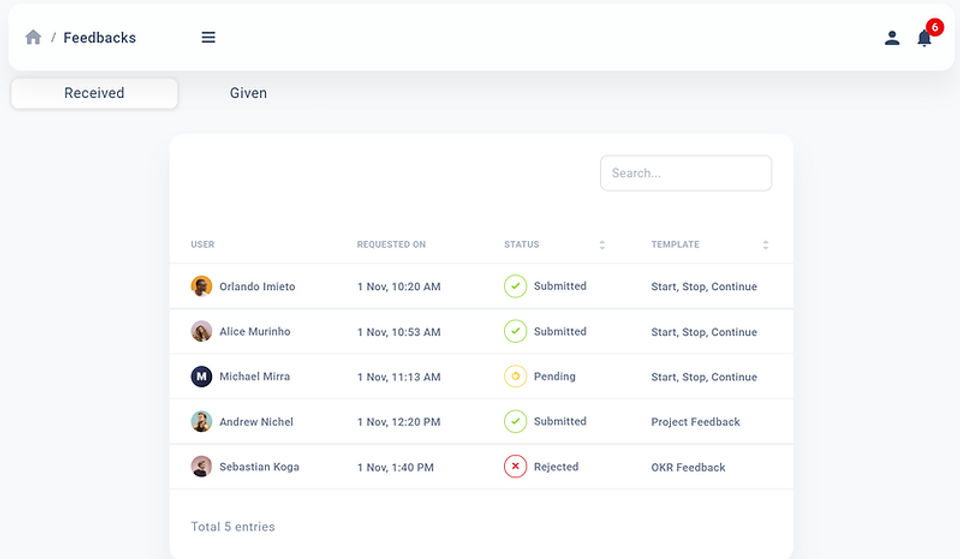Click the STATUS column header text
Viewport: 960px width, 559px height.
(x=522, y=244)
